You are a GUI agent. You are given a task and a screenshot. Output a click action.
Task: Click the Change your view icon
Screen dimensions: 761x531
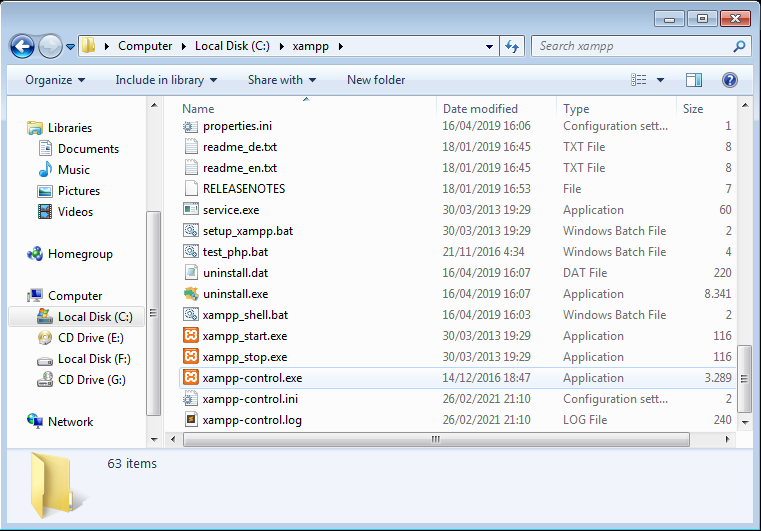638,80
